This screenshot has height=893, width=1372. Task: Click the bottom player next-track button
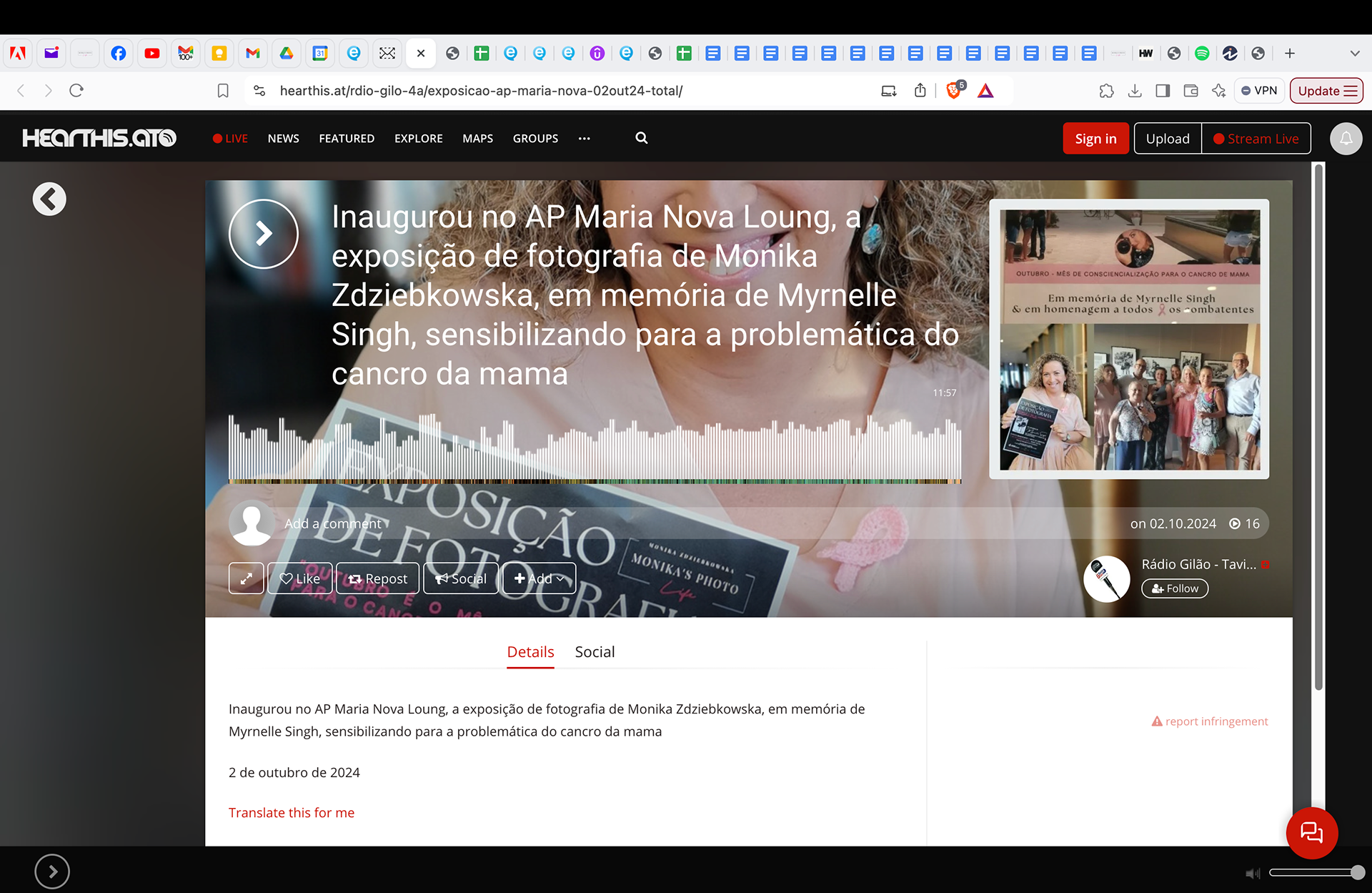[x=52, y=872]
